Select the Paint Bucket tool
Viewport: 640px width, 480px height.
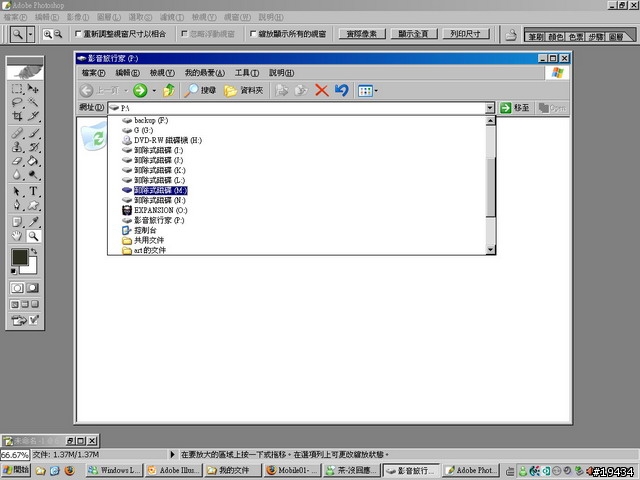tap(33, 161)
